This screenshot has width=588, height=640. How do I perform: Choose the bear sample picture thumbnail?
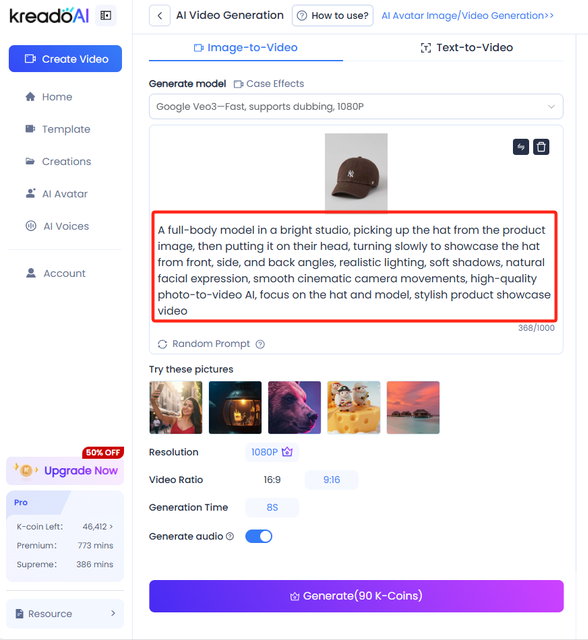294,407
